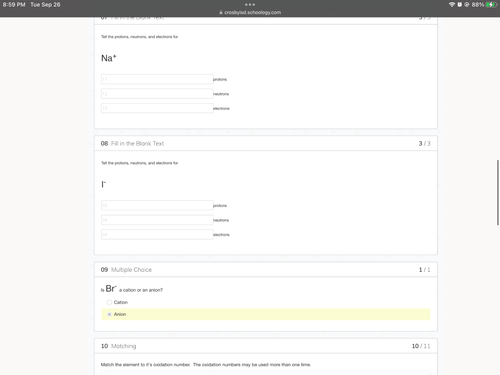Click the page's vertical scrollbar thumb
Screen dimensions: 500x375
click(x=498, y=193)
